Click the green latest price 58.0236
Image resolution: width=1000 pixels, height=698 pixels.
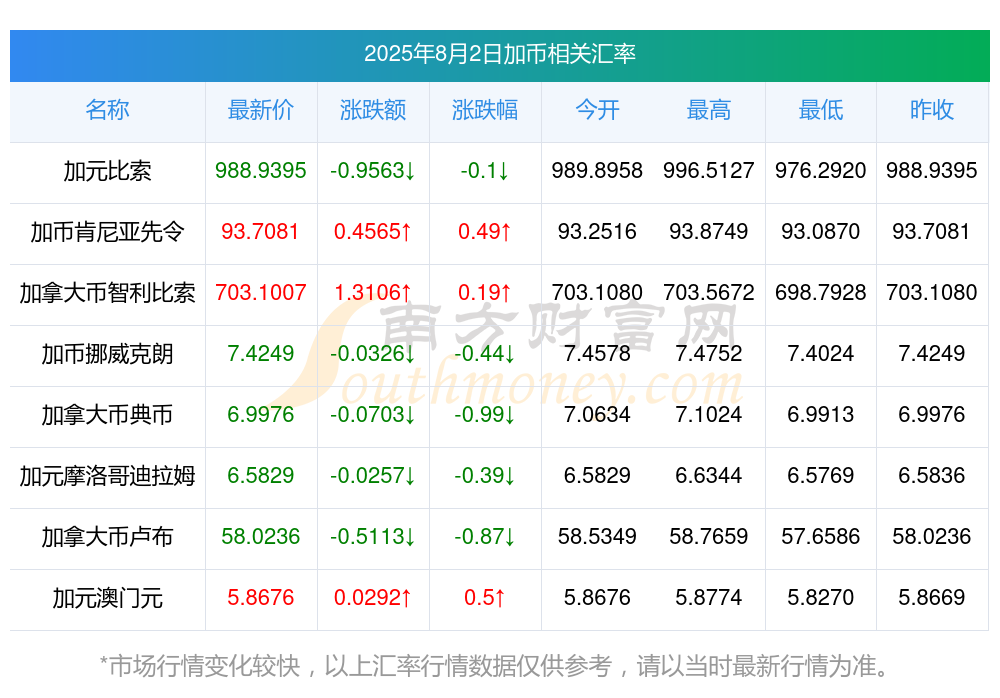pyautogui.click(x=261, y=537)
